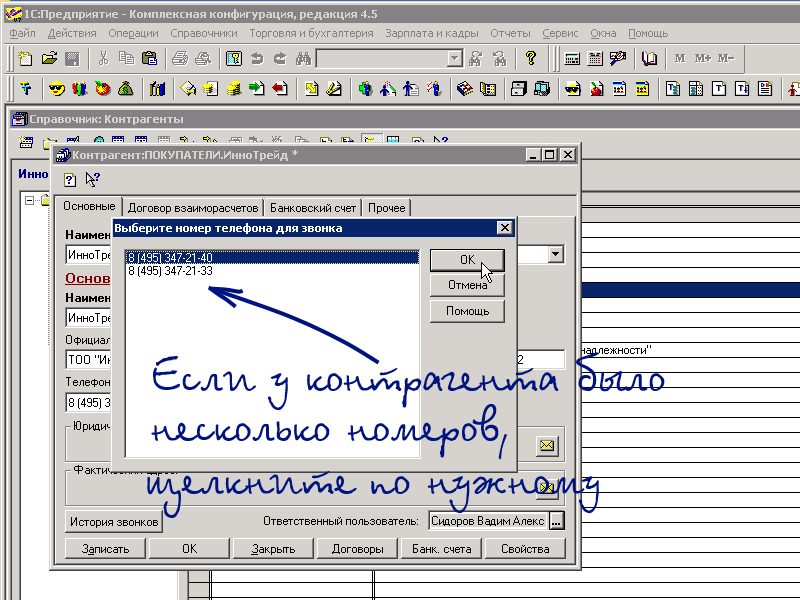The width and height of the screenshot is (800, 600).
Task: Click the file cabinet drawer icon
Action: (518, 89)
